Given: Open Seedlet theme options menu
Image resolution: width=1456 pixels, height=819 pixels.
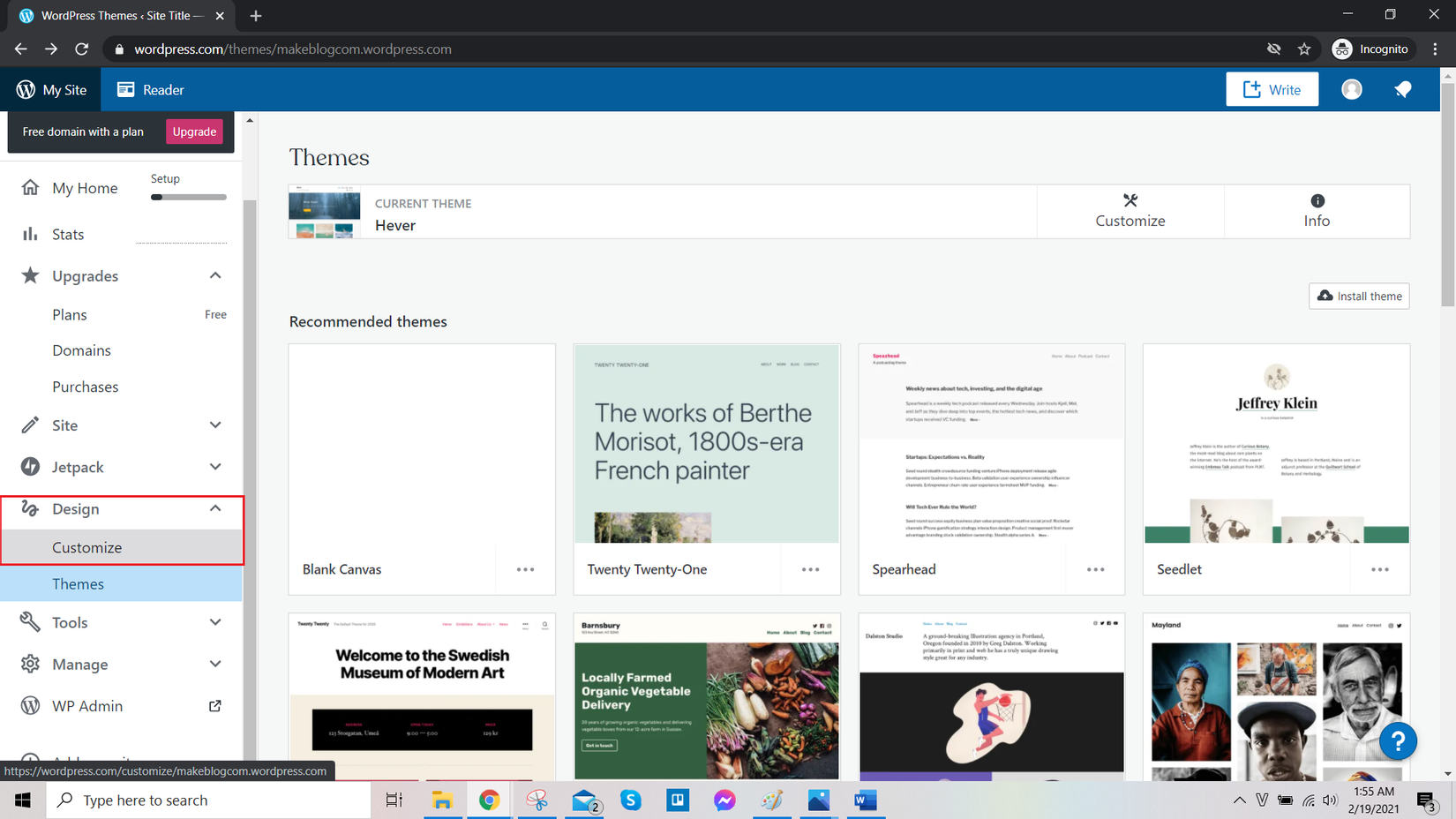Looking at the screenshot, I should [1380, 570].
